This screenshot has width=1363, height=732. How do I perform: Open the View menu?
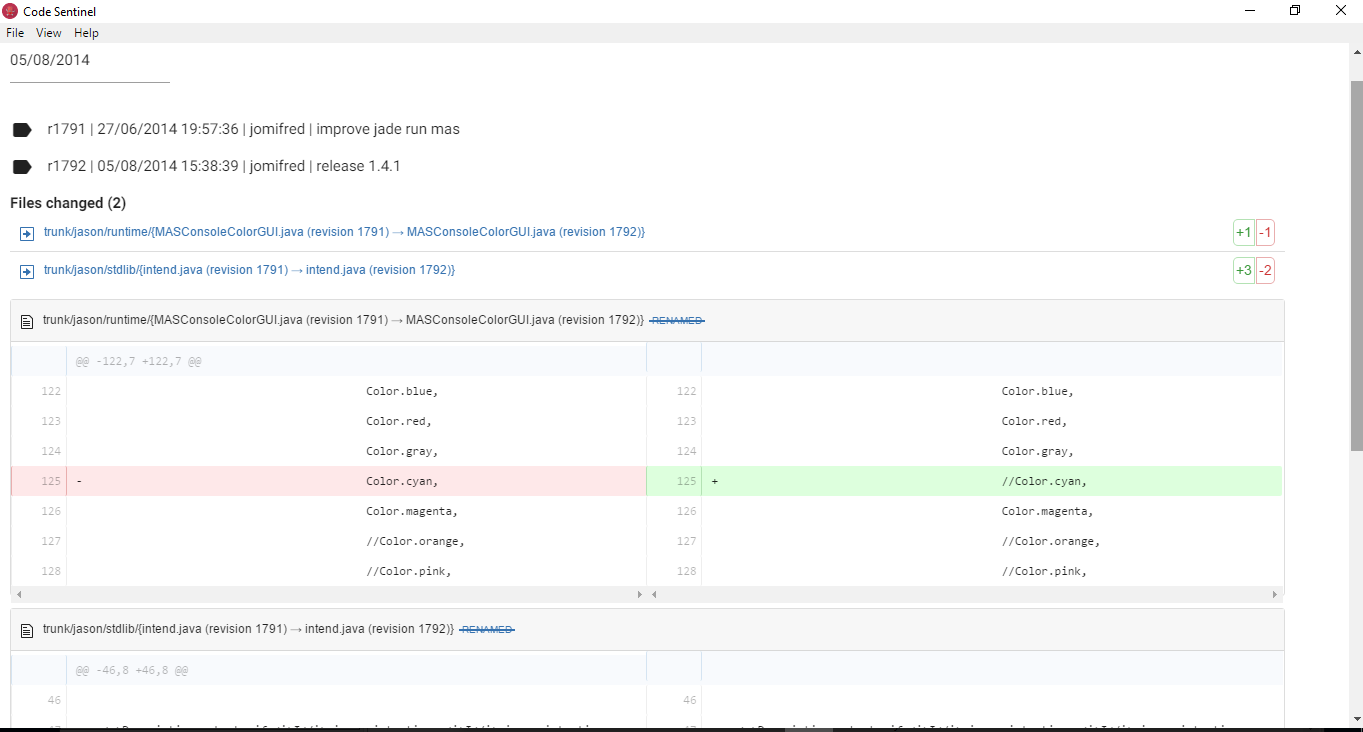(49, 33)
